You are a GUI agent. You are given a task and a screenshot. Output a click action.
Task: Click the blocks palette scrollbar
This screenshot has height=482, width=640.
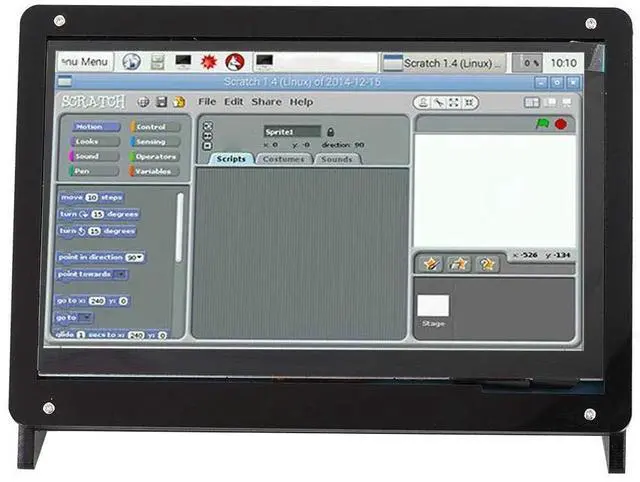180,227
